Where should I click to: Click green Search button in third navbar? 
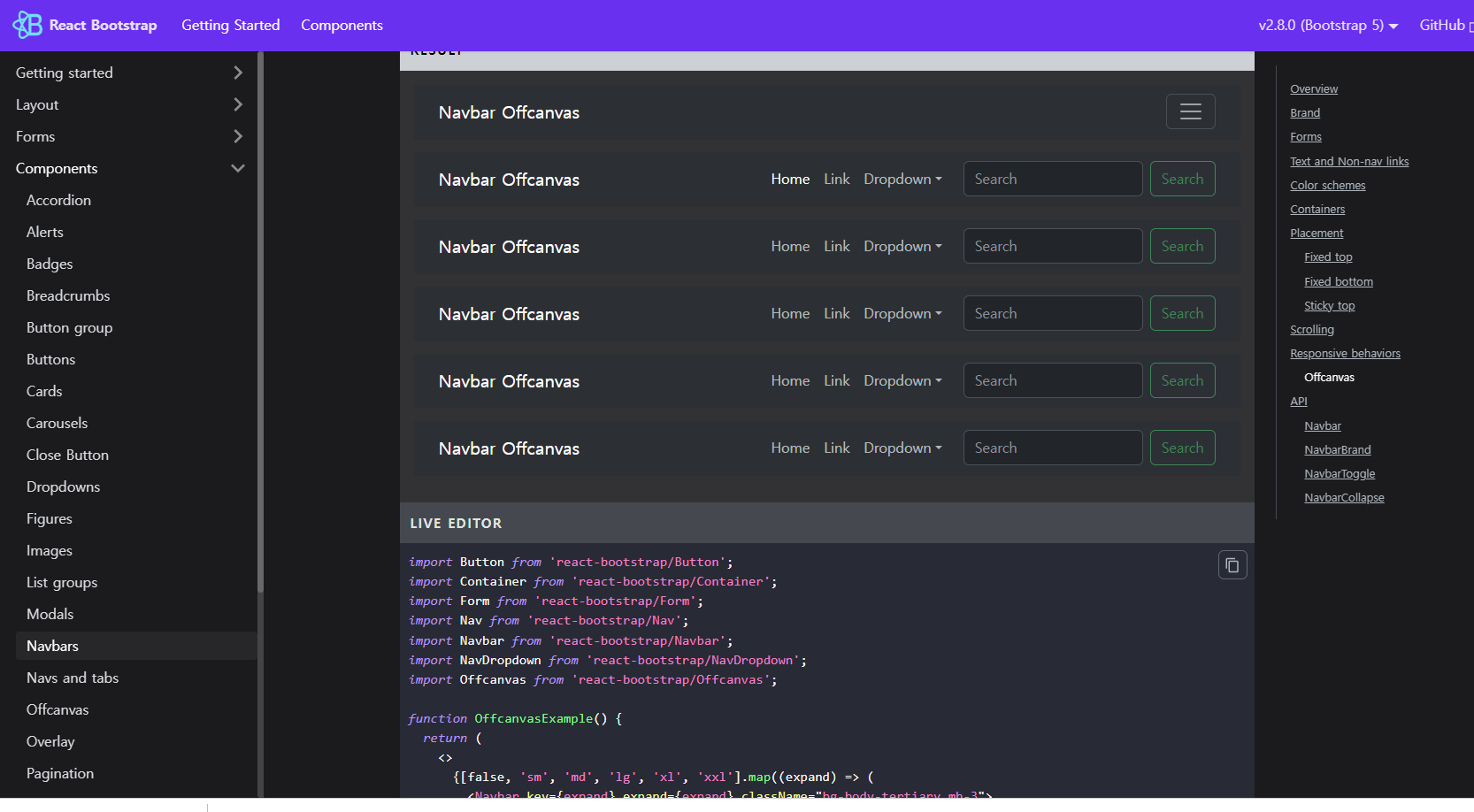click(1182, 246)
